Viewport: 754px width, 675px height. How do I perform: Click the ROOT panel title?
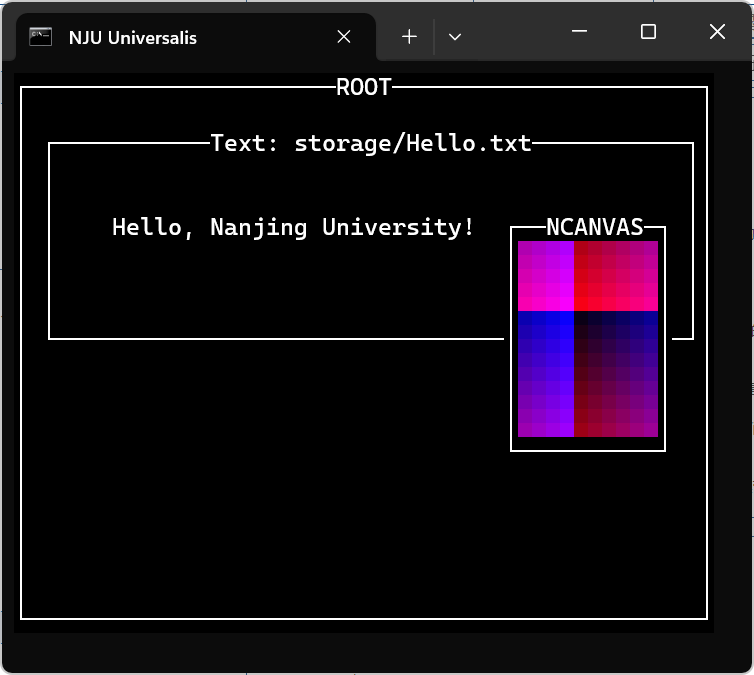click(364, 87)
